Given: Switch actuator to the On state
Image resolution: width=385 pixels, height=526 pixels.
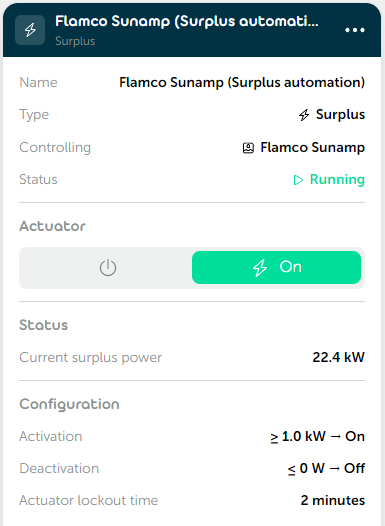Looking at the screenshot, I should click(x=276, y=267).
